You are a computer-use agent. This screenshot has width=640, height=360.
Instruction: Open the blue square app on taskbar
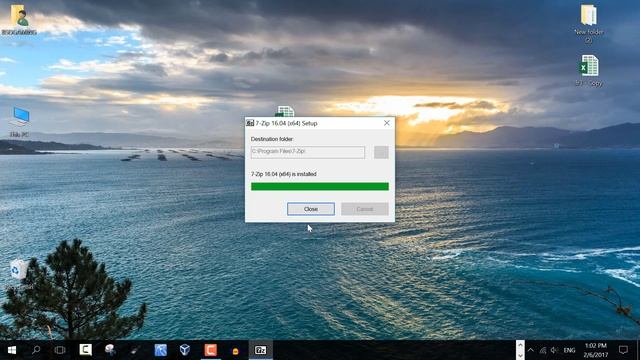(160, 350)
